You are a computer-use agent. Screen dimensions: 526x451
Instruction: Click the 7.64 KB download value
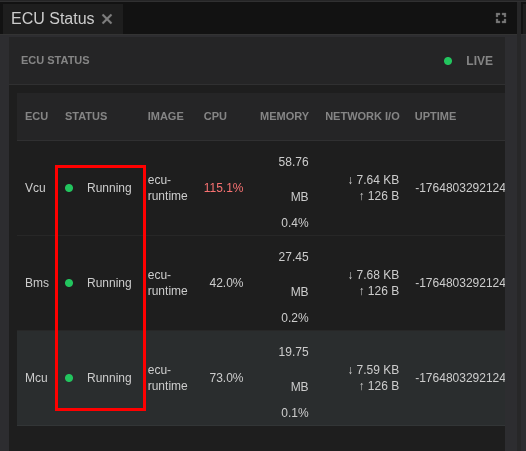pos(373,180)
